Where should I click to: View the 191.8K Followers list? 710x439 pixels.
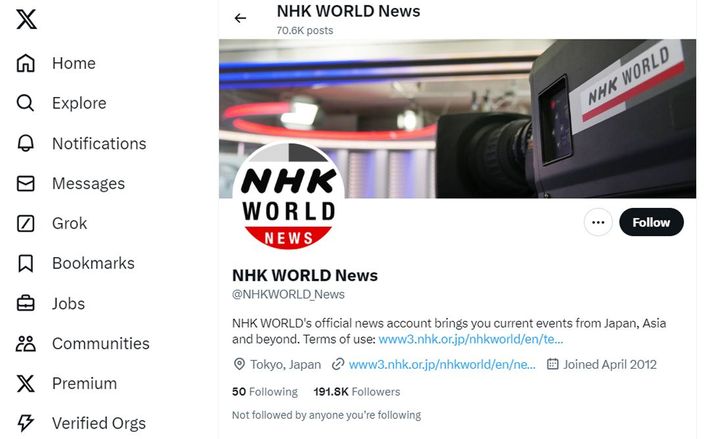(357, 391)
